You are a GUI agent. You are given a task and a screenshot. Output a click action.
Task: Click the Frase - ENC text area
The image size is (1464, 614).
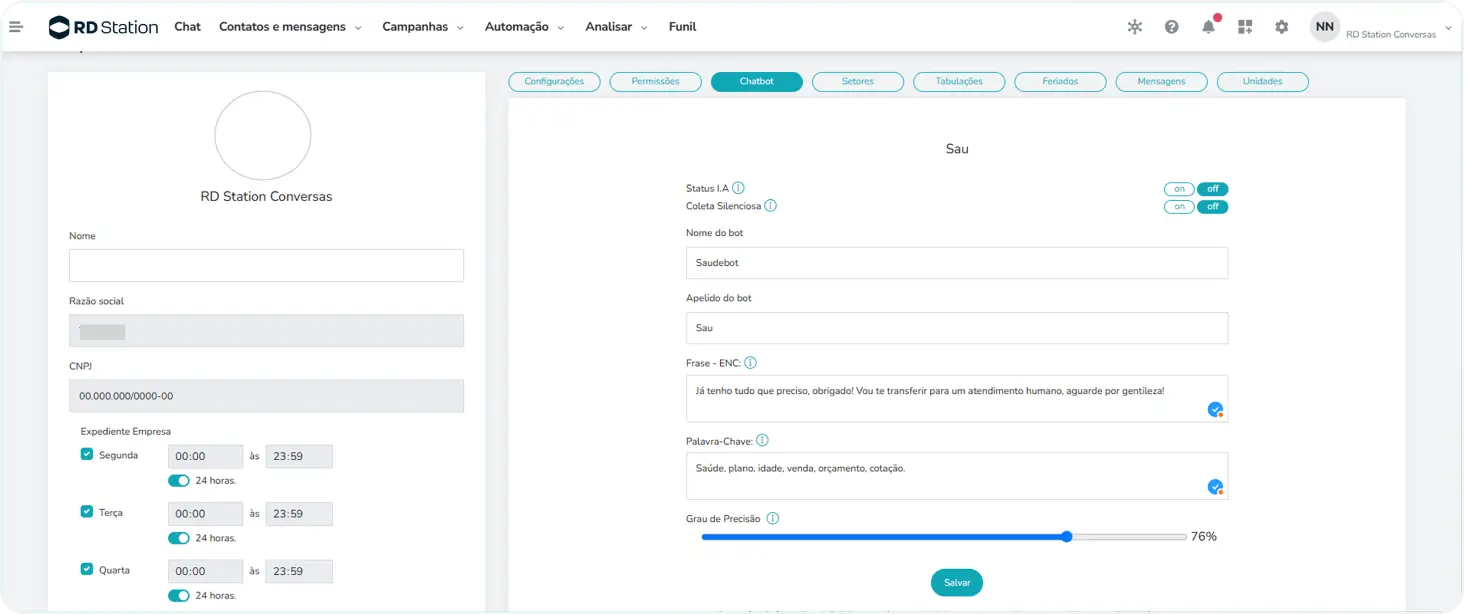click(957, 399)
